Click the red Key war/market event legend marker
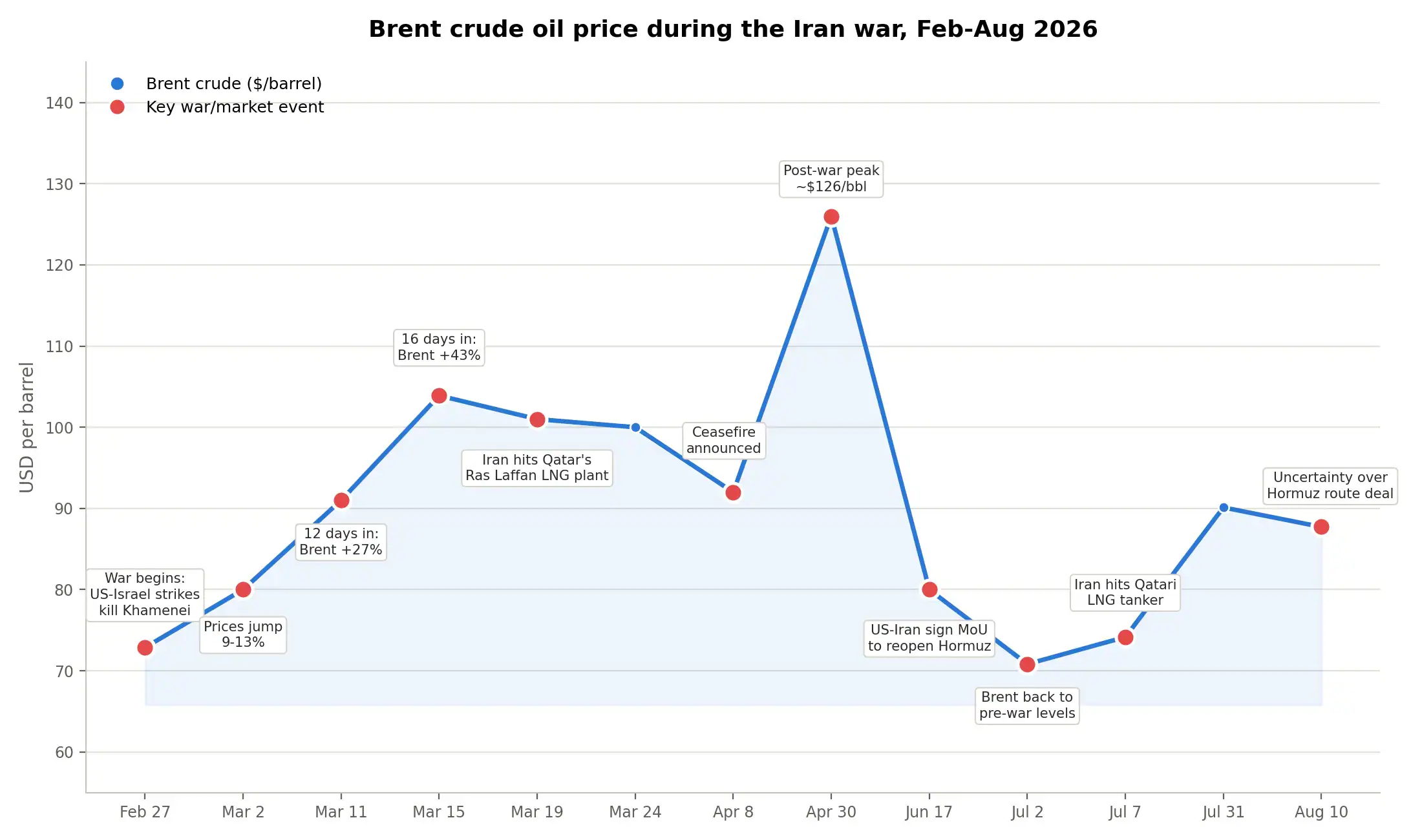 click(x=117, y=107)
